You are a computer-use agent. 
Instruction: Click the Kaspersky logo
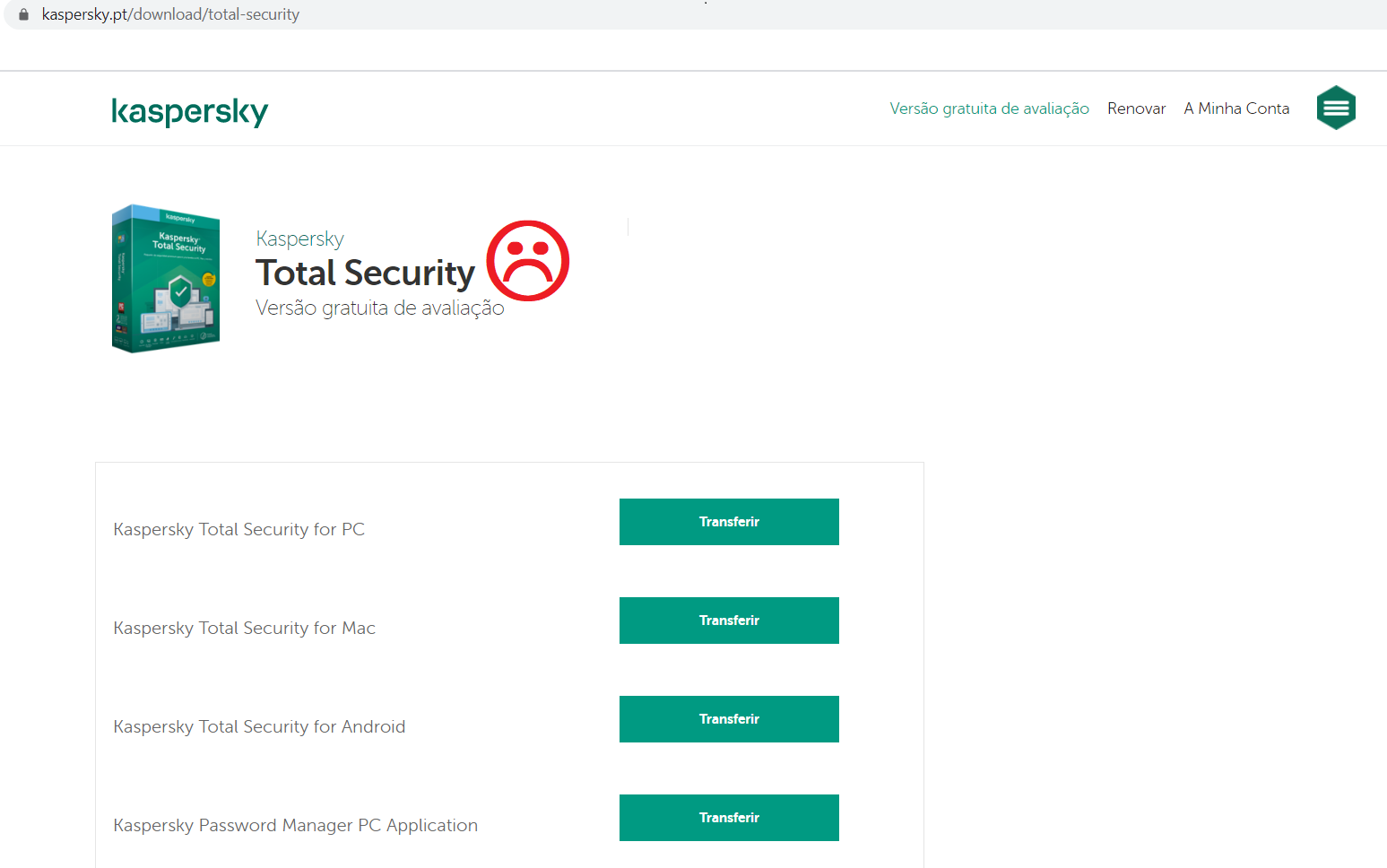[190, 111]
